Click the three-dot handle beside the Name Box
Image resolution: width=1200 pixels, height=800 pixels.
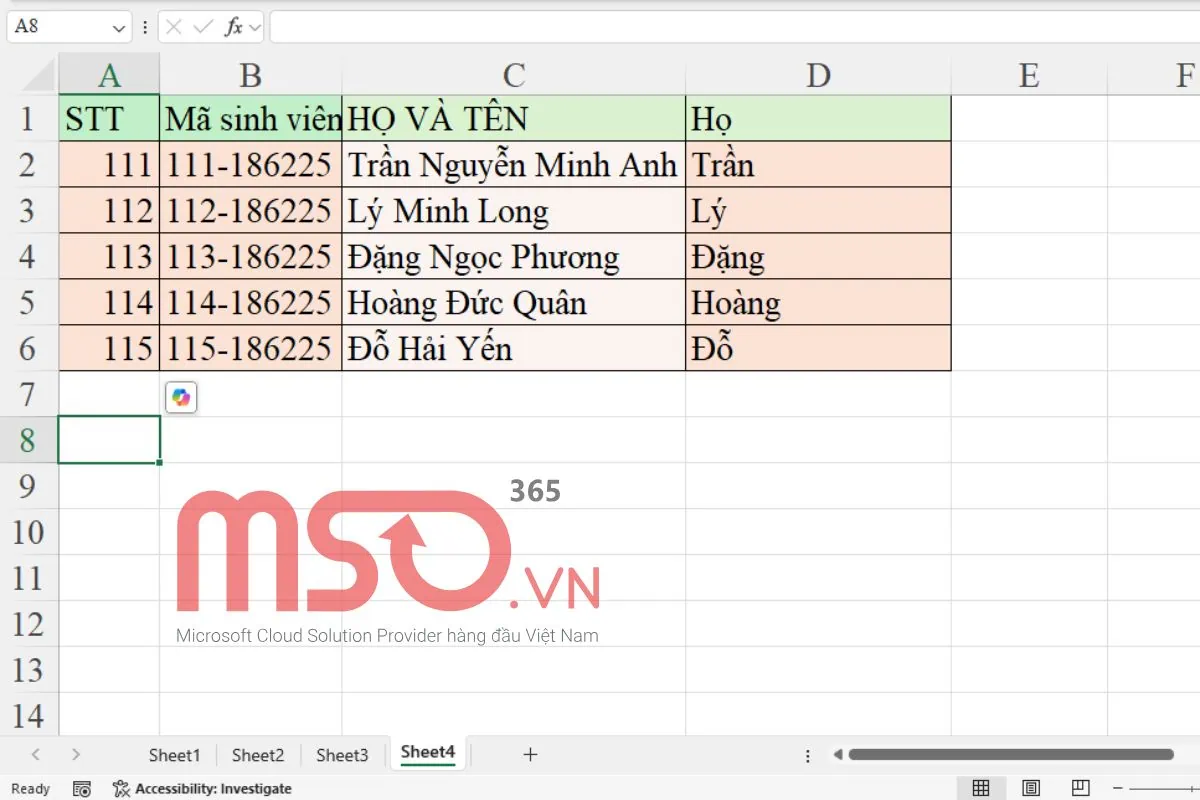145,27
